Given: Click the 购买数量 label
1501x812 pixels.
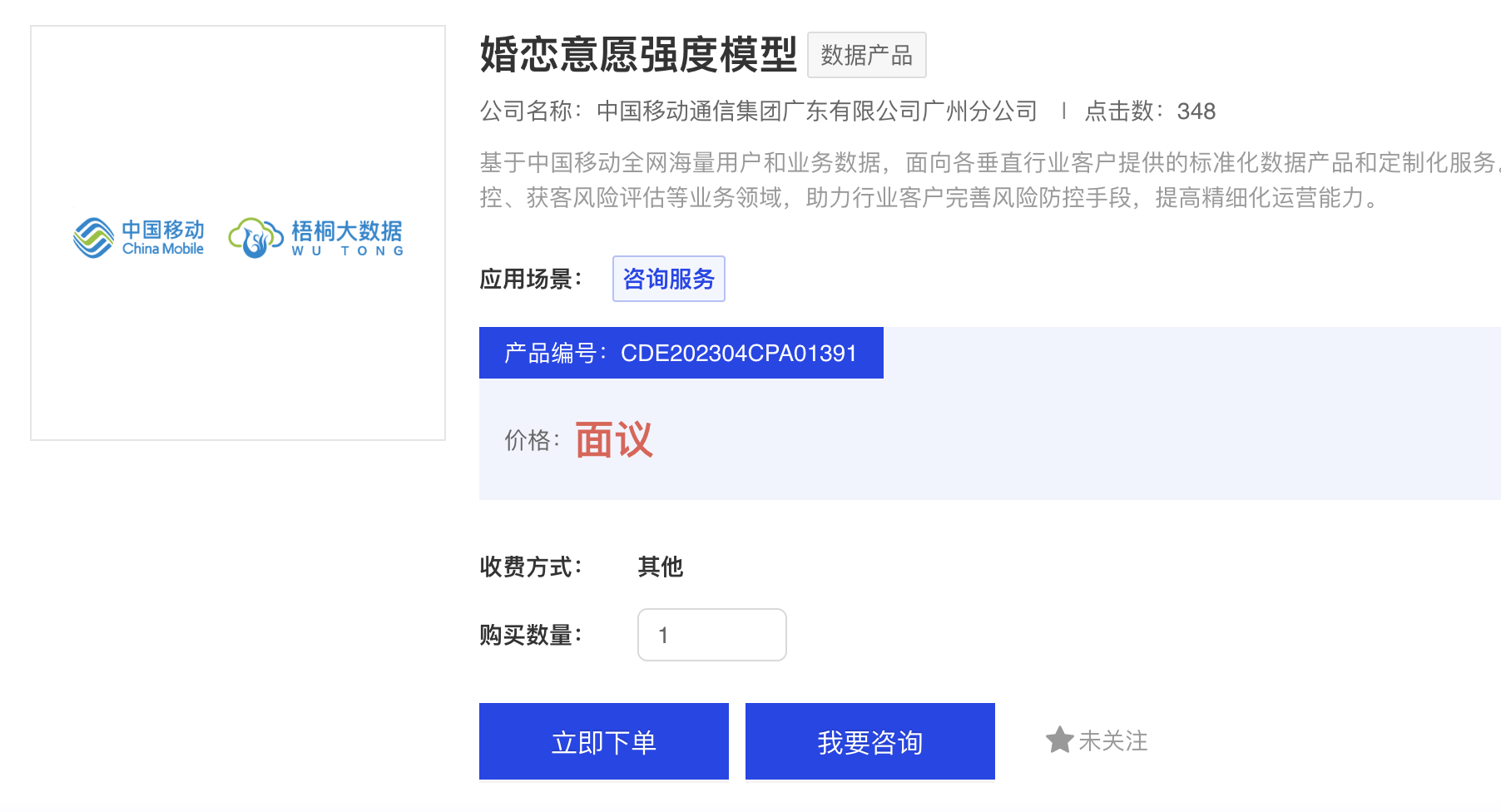Looking at the screenshot, I should (x=530, y=635).
